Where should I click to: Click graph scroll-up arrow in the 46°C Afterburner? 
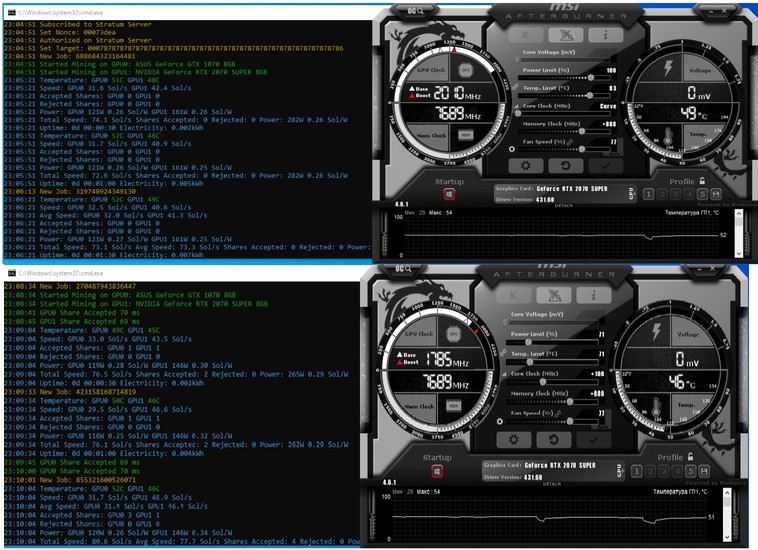coord(727,493)
